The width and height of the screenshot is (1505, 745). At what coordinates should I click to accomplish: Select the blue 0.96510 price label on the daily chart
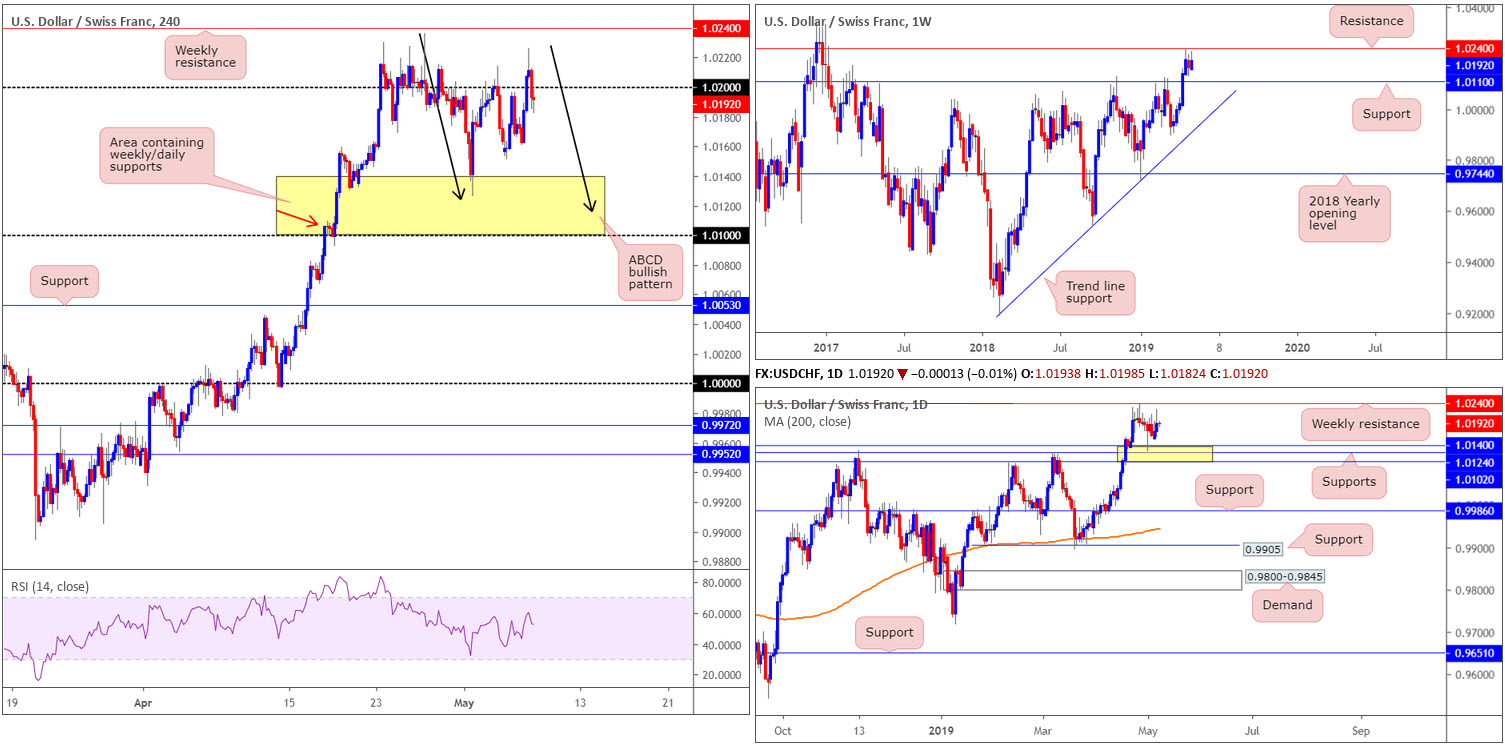click(1473, 653)
